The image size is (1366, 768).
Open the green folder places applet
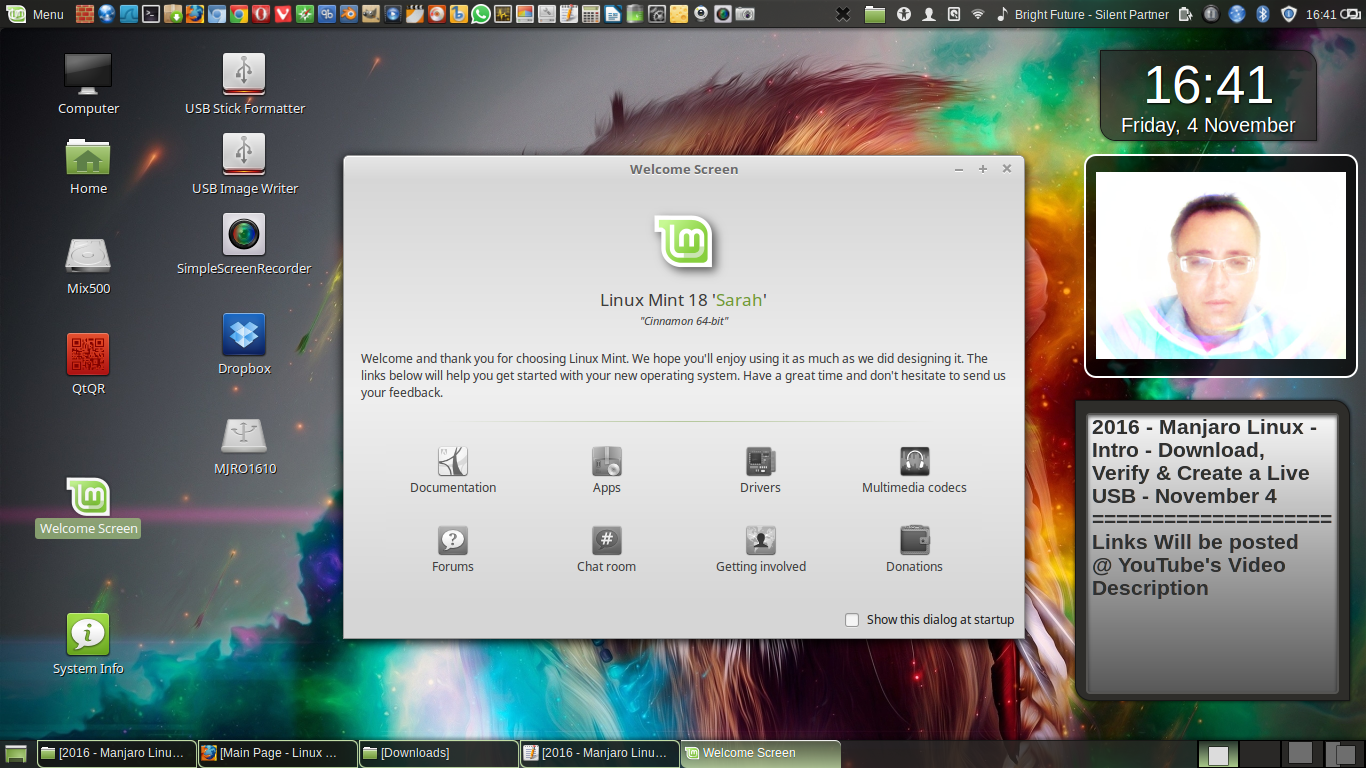[875, 14]
